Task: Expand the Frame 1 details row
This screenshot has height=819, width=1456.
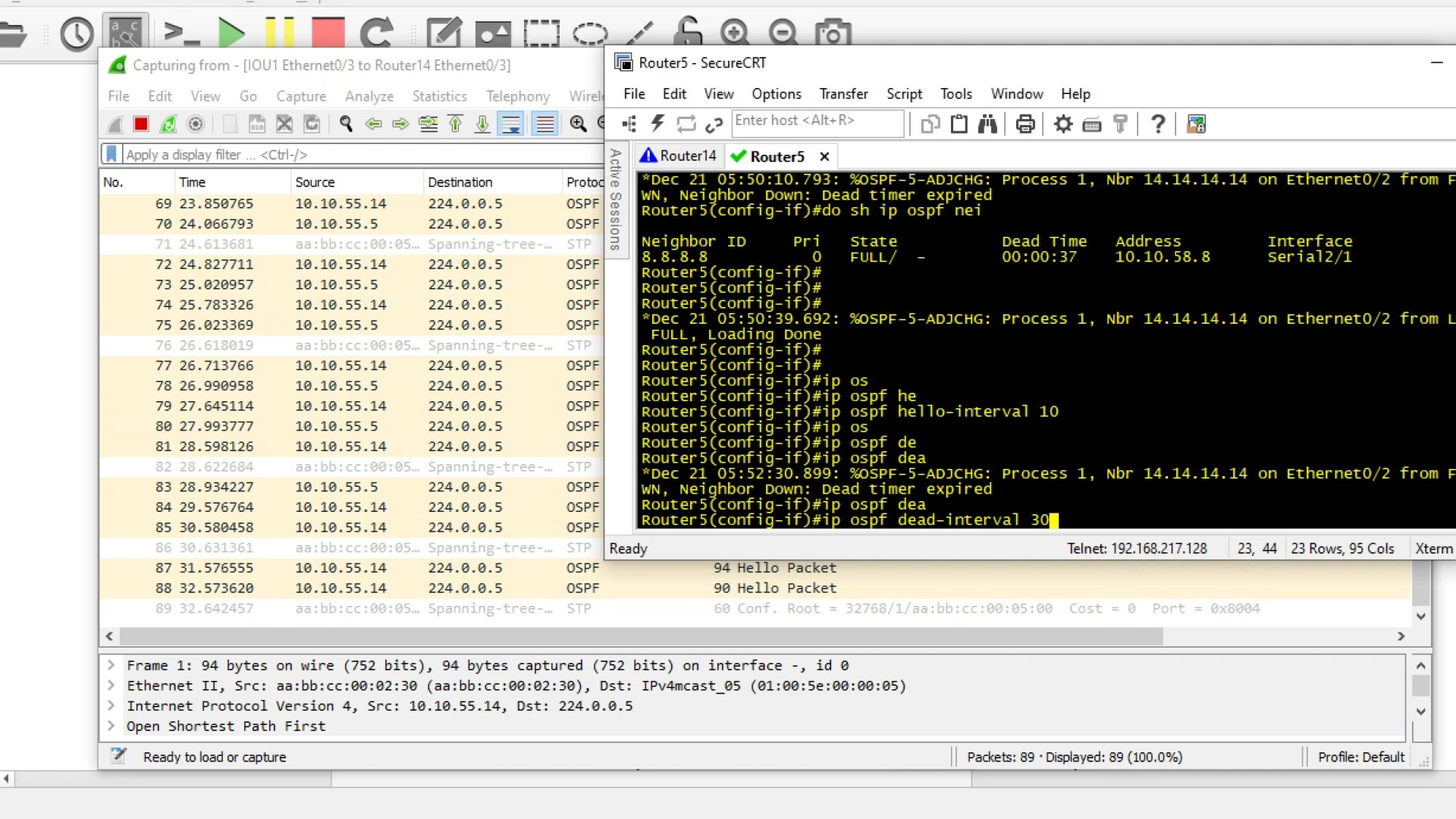Action: coord(111,665)
